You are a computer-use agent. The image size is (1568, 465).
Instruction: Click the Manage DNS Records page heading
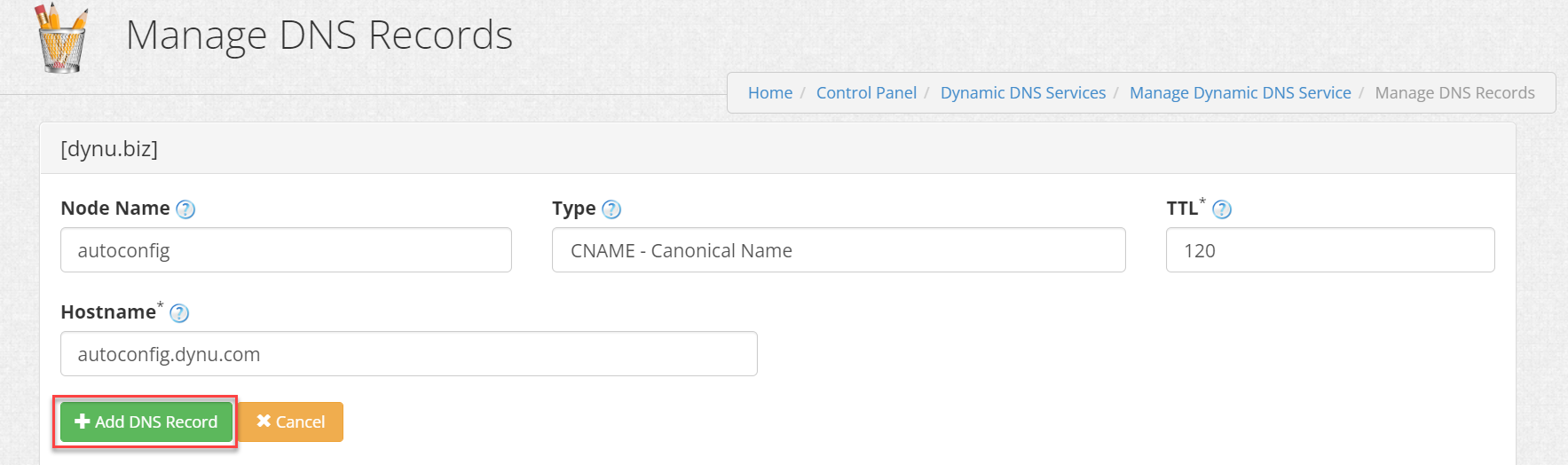point(319,35)
